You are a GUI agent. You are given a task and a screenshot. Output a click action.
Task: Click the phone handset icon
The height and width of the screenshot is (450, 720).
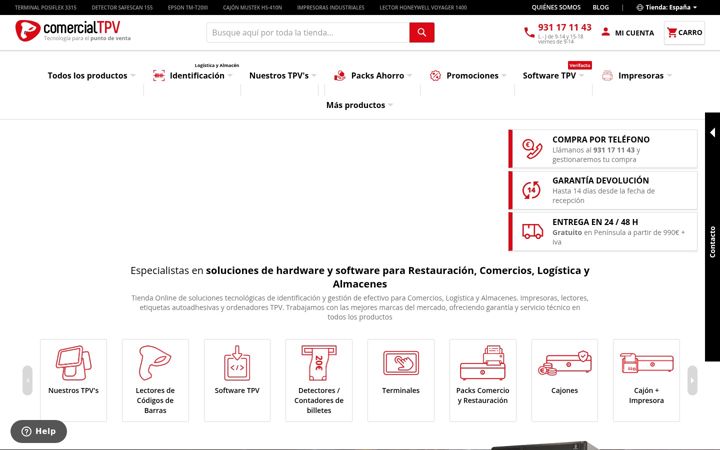pos(529,33)
